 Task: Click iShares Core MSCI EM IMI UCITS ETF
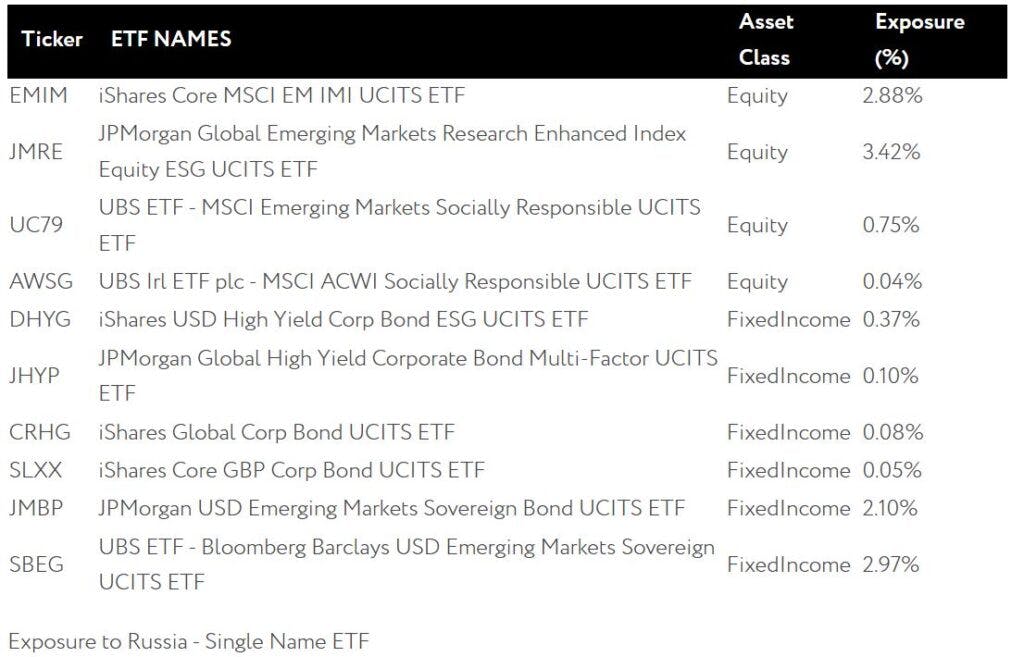tap(281, 95)
